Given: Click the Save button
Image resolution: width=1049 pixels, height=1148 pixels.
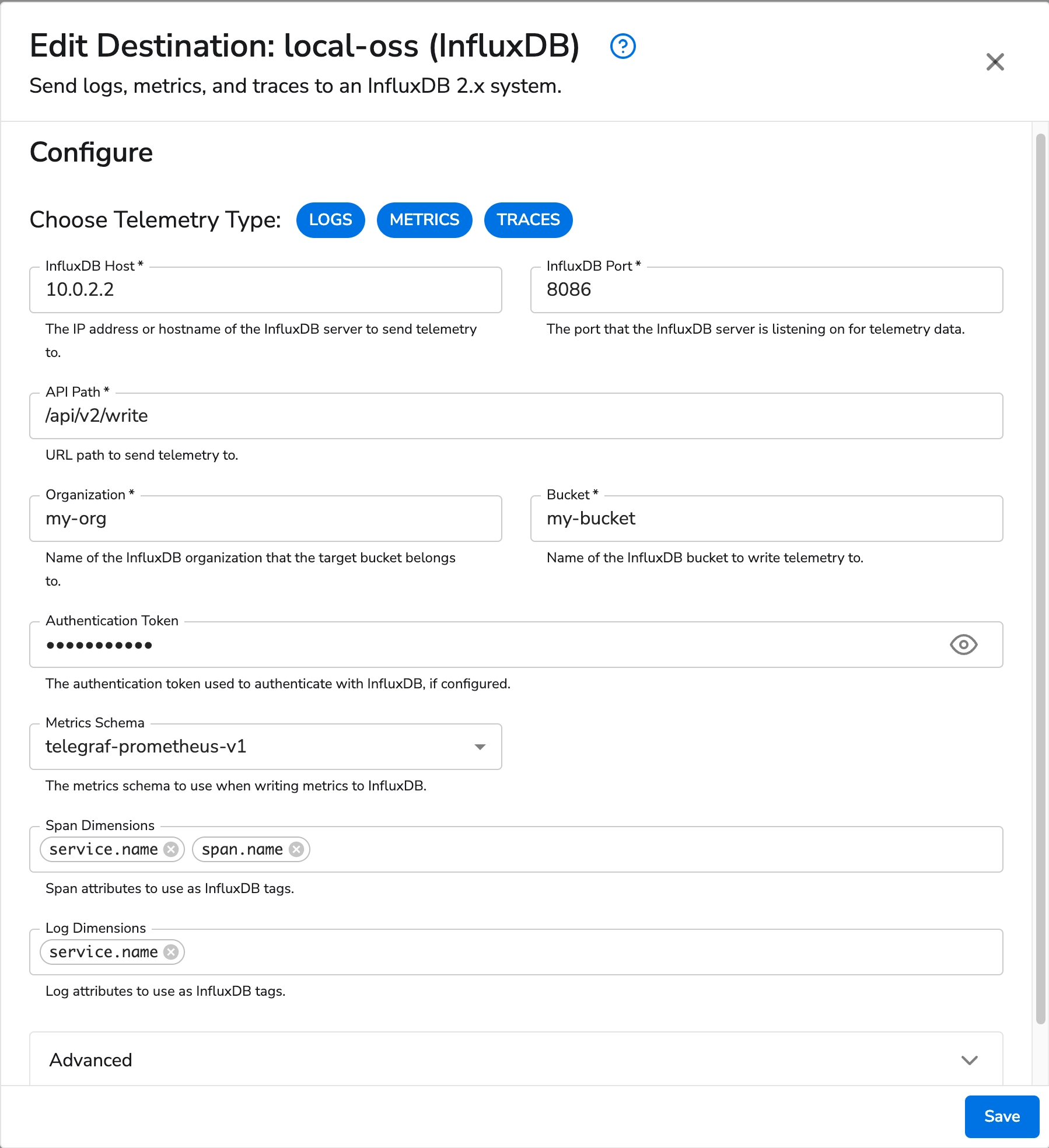Looking at the screenshot, I should pyautogui.click(x=1001, y=1116).
